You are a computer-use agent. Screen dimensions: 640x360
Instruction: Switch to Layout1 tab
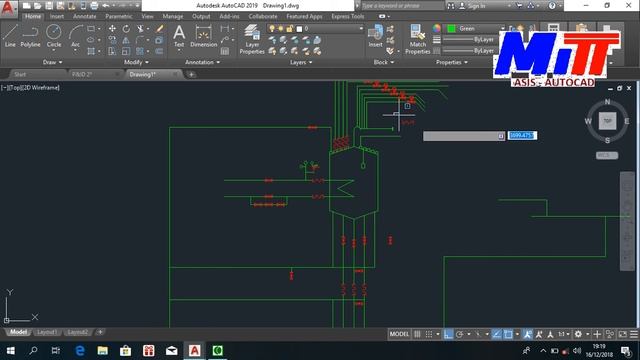coord(47,332)
